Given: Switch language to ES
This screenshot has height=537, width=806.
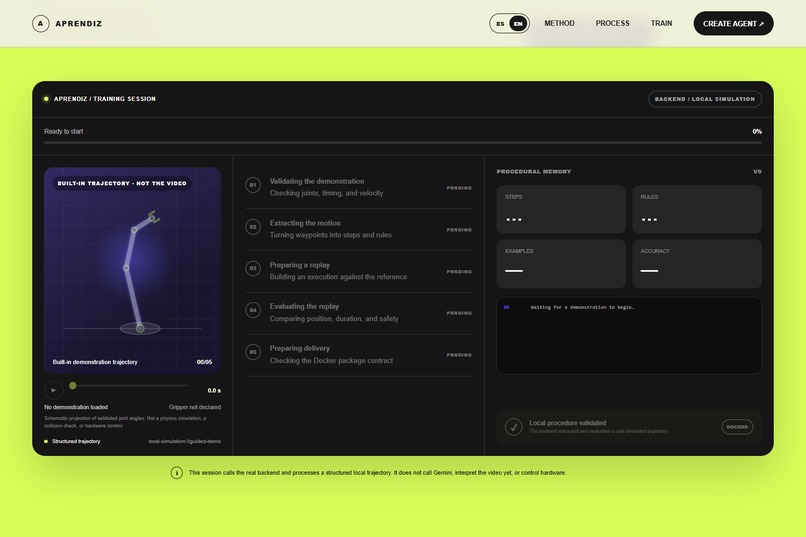Looking at the screenshot, I should pos(500,24).
